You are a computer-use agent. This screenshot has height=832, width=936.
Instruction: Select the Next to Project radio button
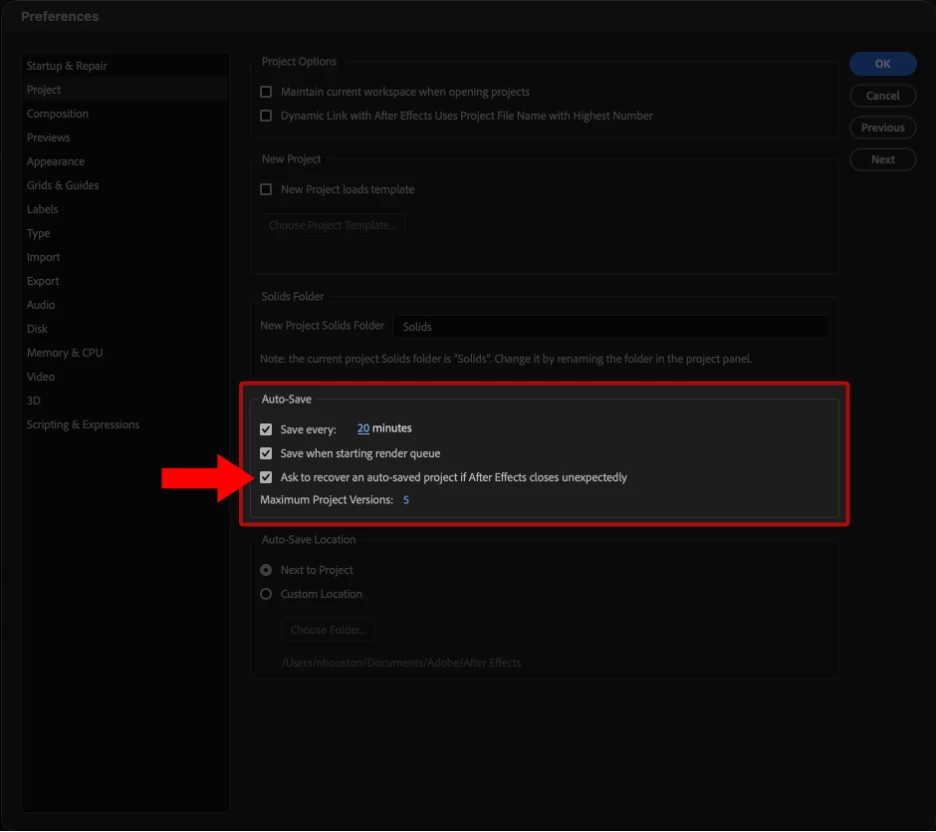(266, 570)
